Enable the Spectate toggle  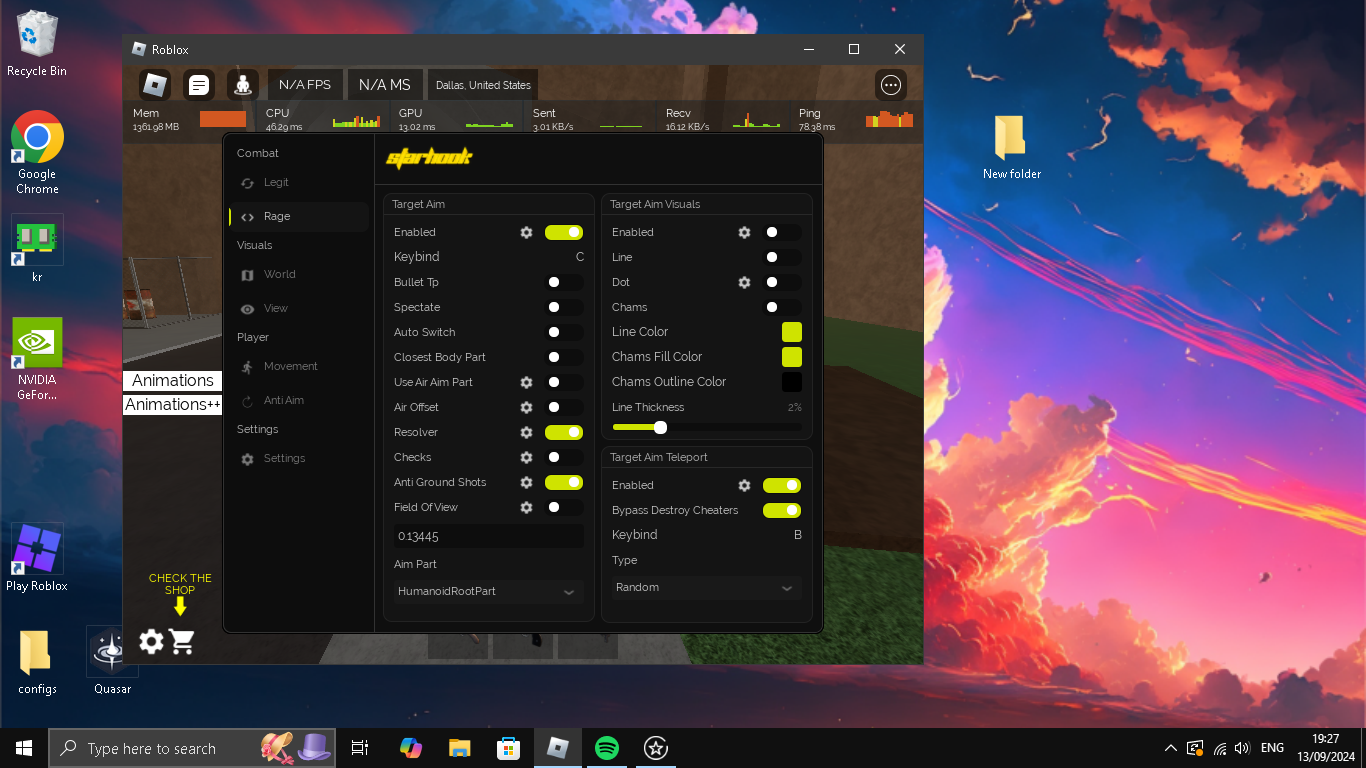564,307
